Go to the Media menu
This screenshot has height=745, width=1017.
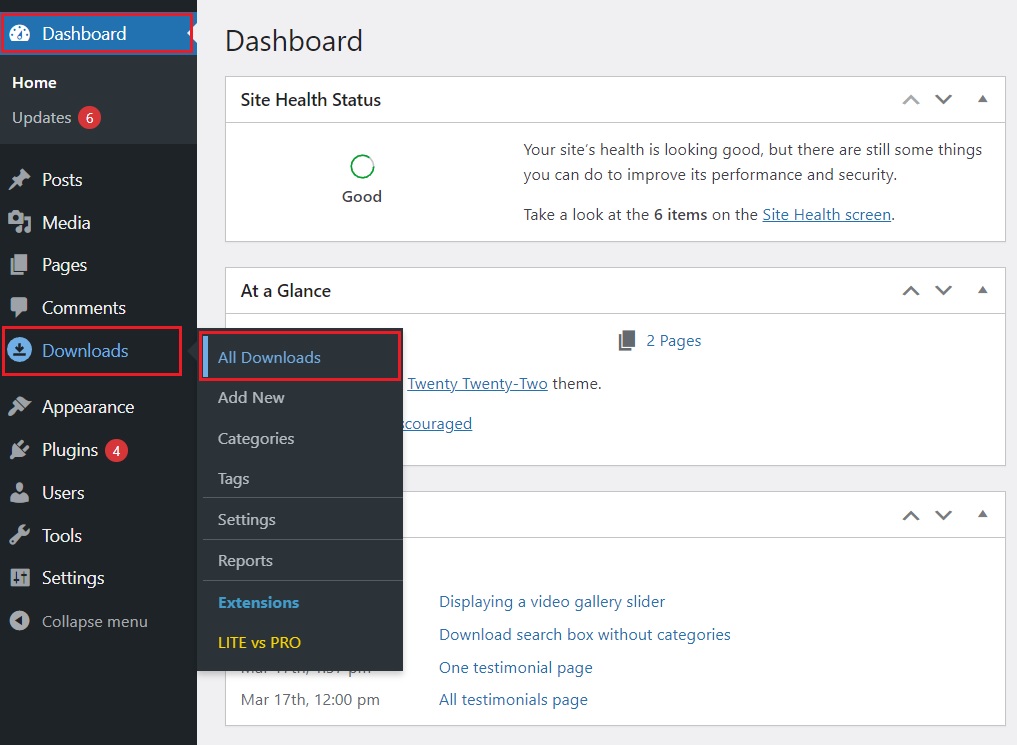(x=98, y=222)
